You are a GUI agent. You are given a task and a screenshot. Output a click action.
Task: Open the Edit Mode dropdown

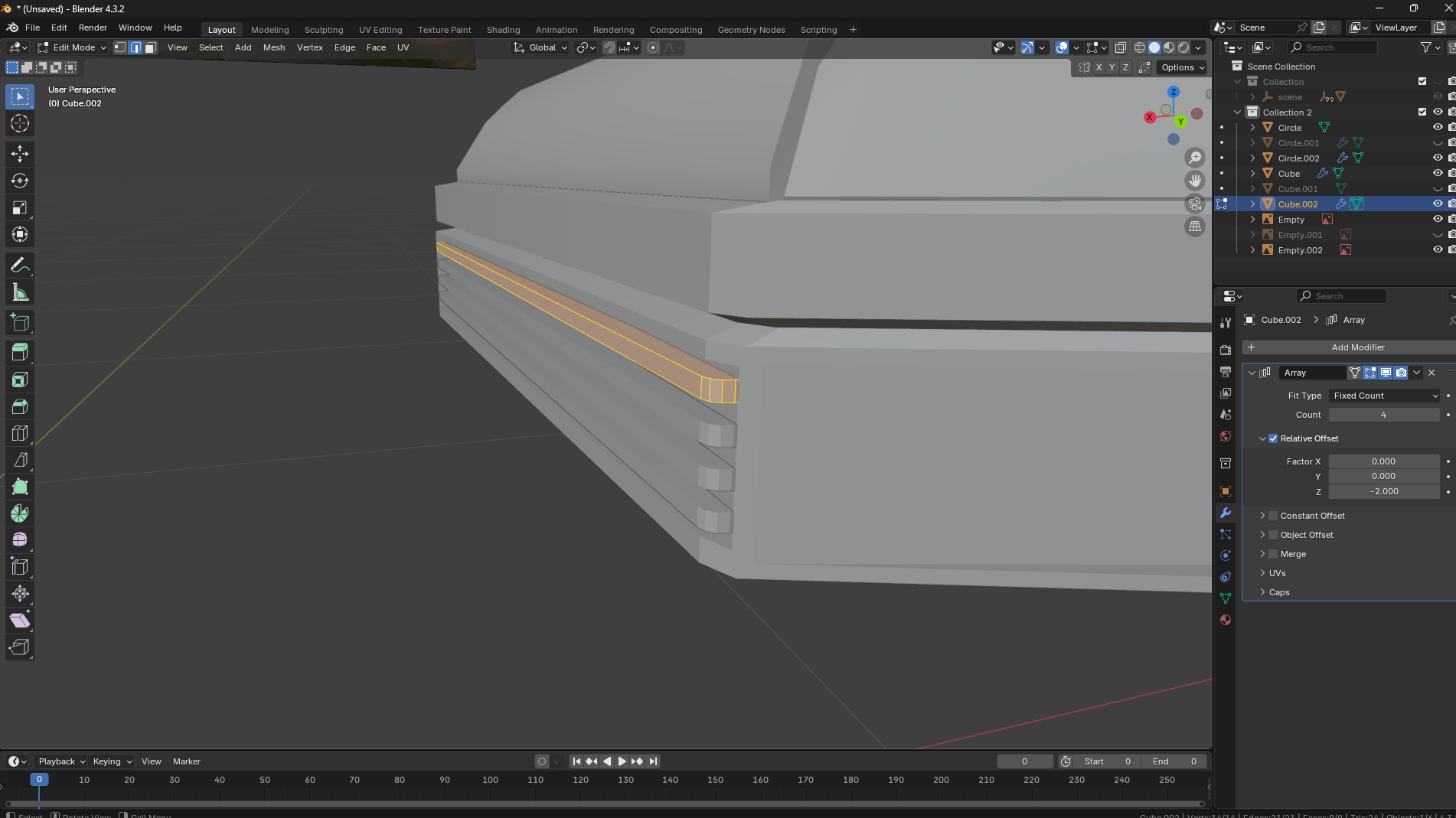point(72,47)
